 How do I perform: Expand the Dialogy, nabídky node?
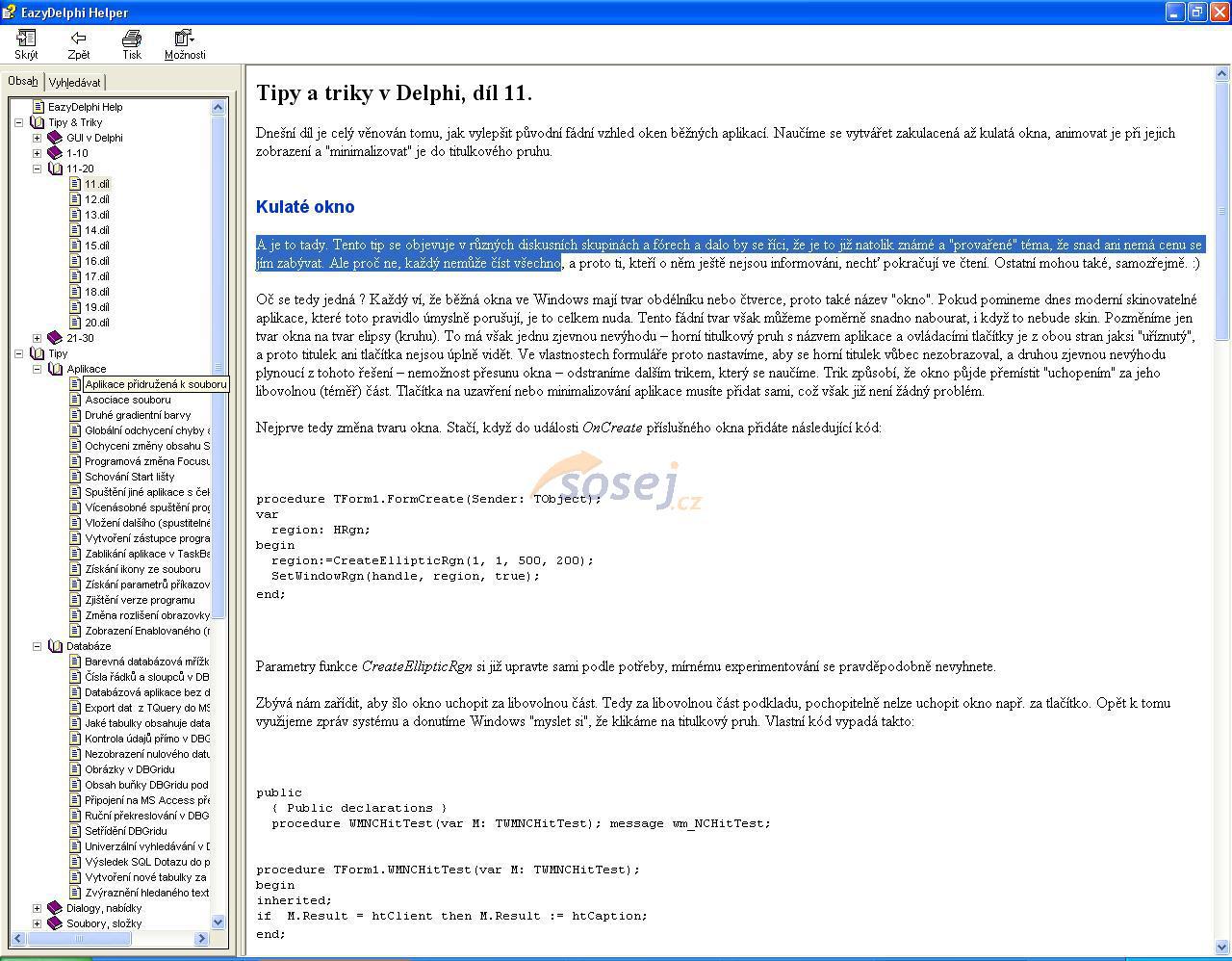pyautogui.click(x=38, y=908)
